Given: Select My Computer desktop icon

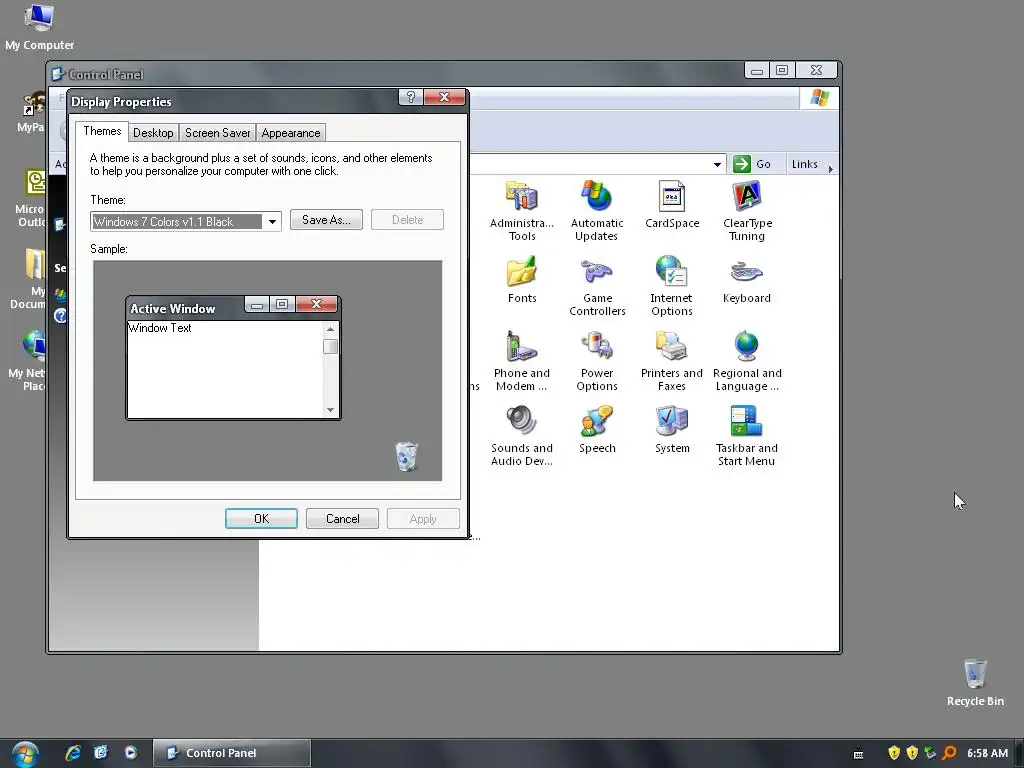Looking at the screenshot, I should pyautogui.click(x=39, y=27).
